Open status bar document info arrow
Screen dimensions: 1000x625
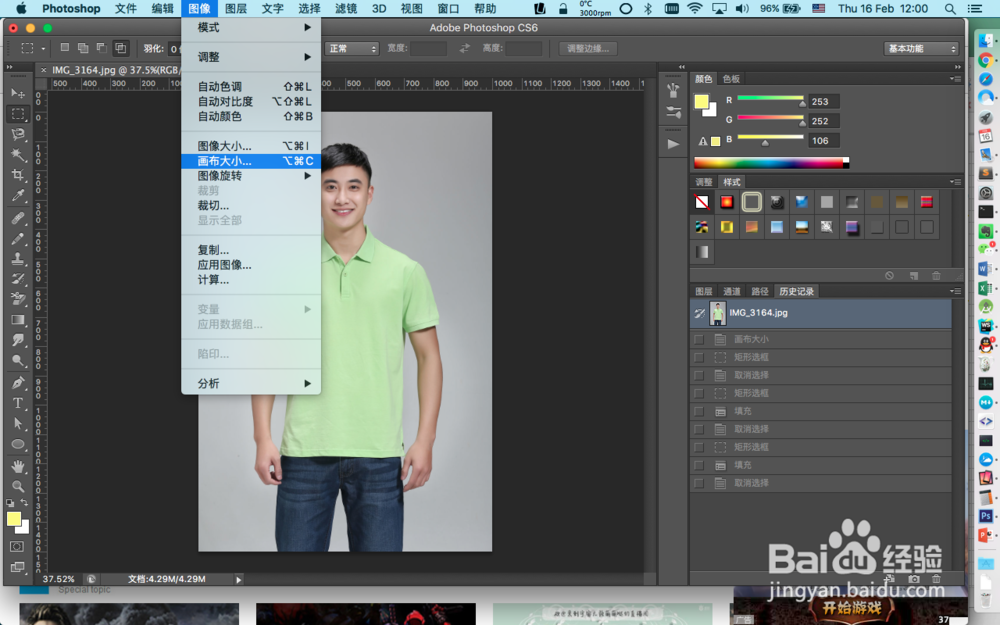(x=239, y=580)
